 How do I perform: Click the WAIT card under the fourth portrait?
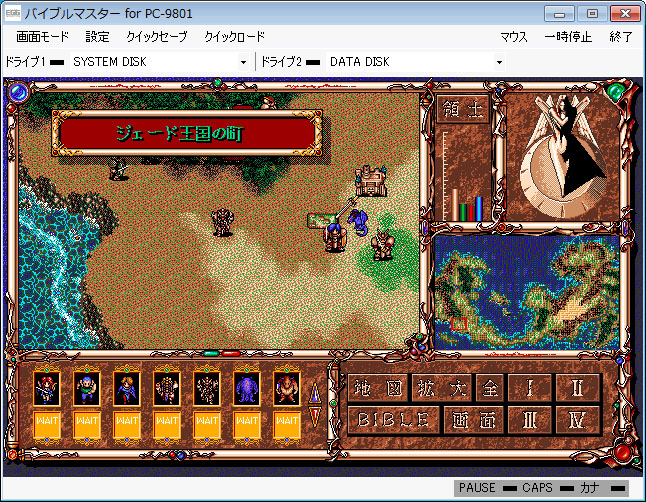[x=166, y=425]
